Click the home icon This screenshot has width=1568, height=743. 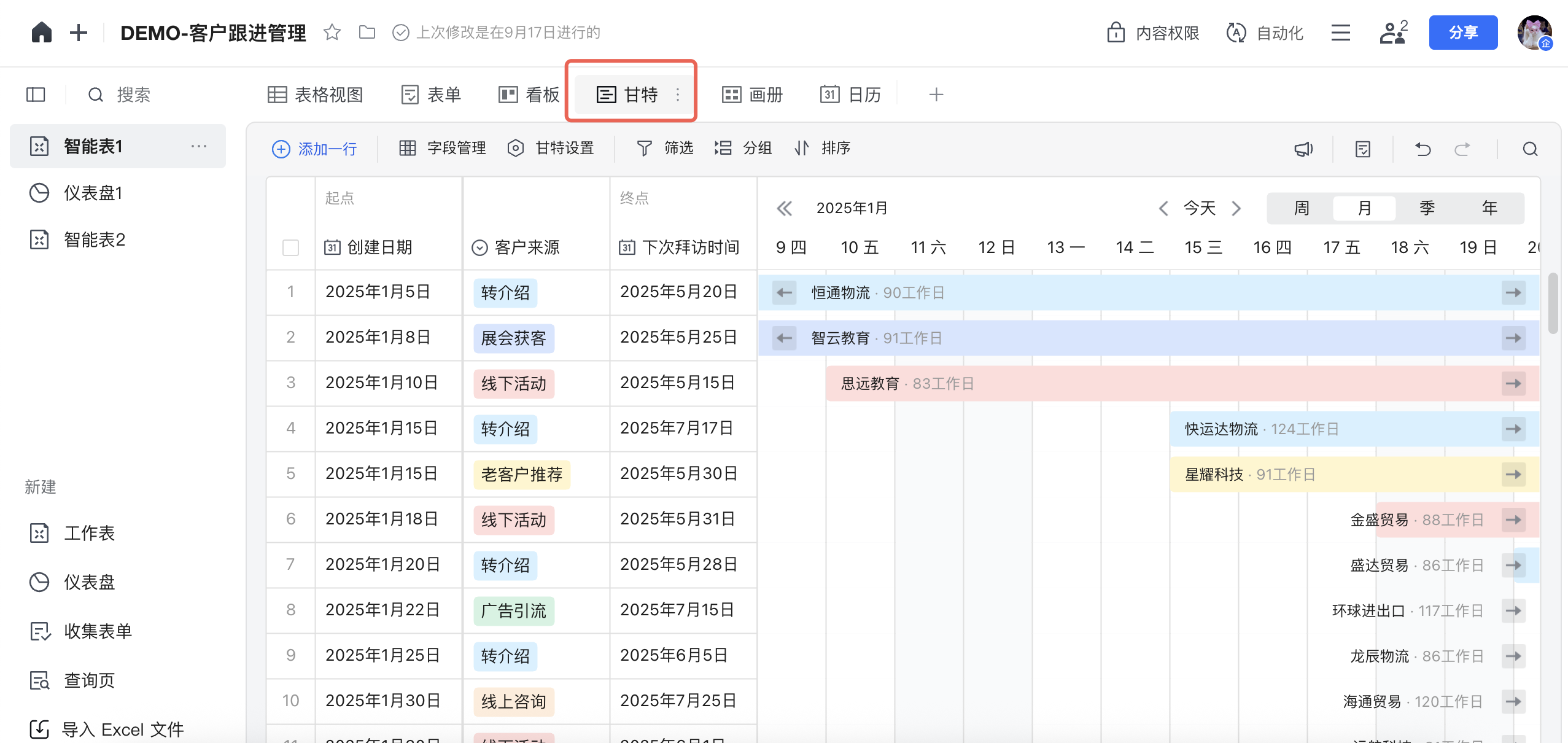(x=41, y=32)
